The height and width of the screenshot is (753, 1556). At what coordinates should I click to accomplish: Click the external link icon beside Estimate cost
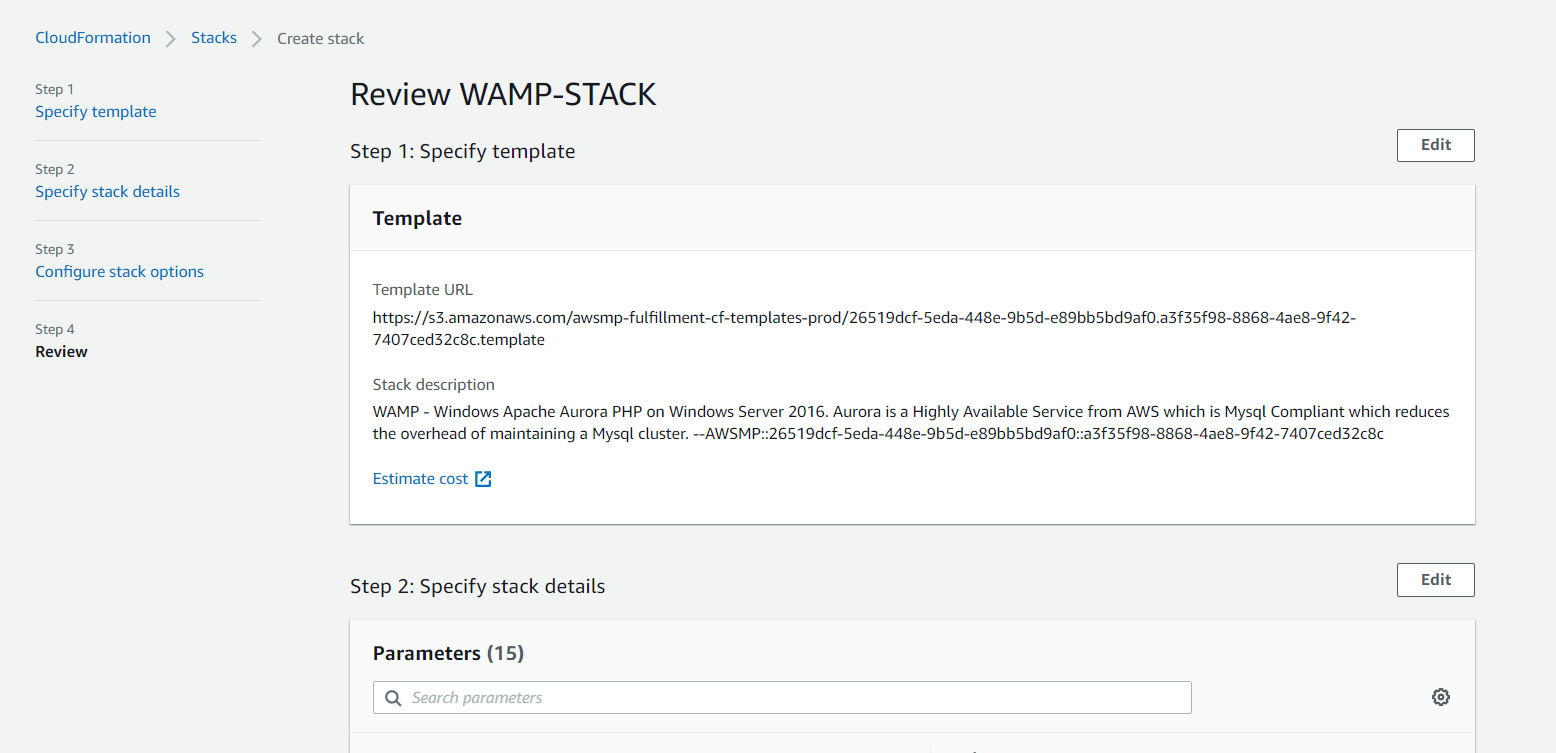pos(483,479)
